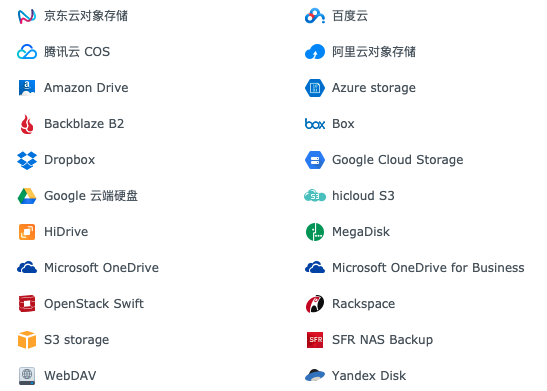
Task: Select the Backblaze B2 flame icon
Action: point(27,124)
